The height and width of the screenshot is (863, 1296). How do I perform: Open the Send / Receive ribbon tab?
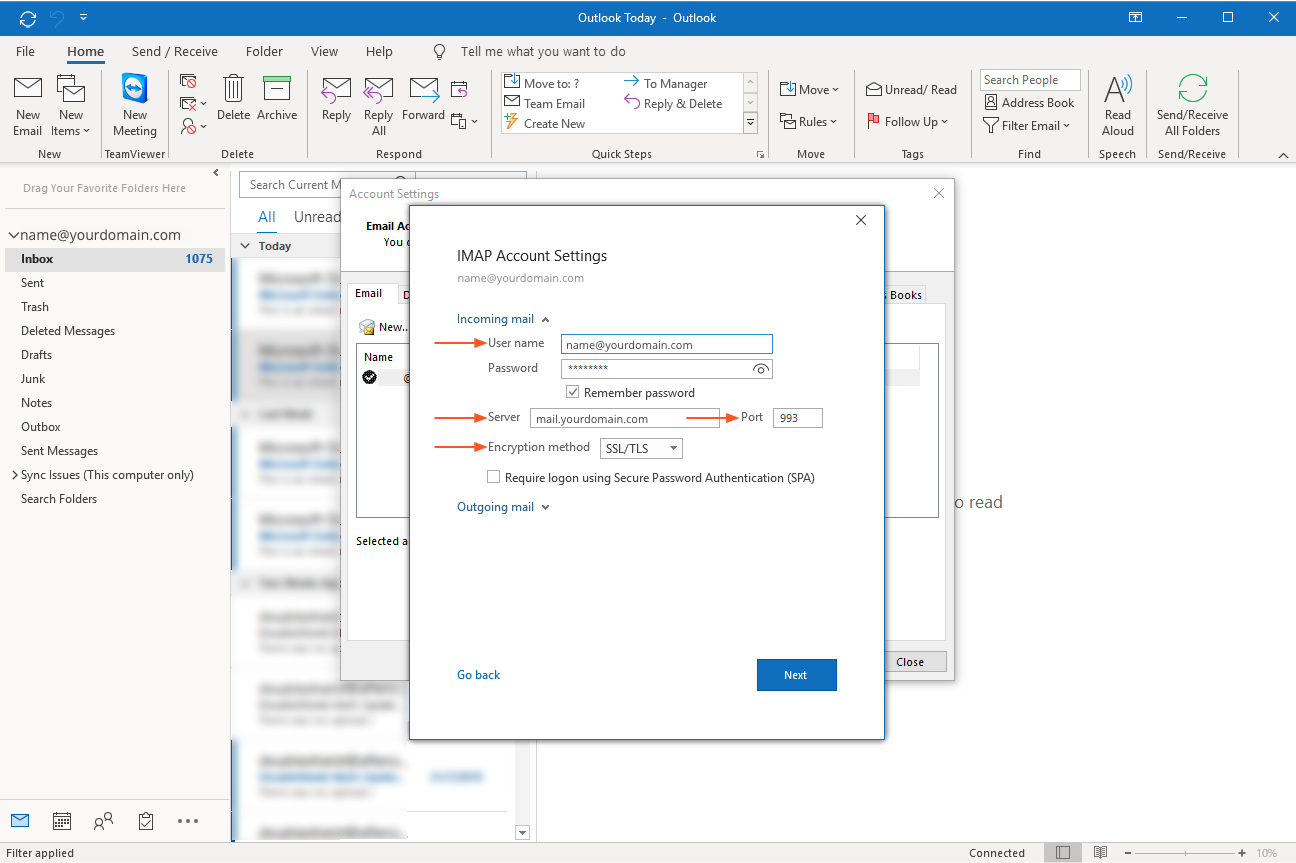pyautogui.click(x=174, y=51)
